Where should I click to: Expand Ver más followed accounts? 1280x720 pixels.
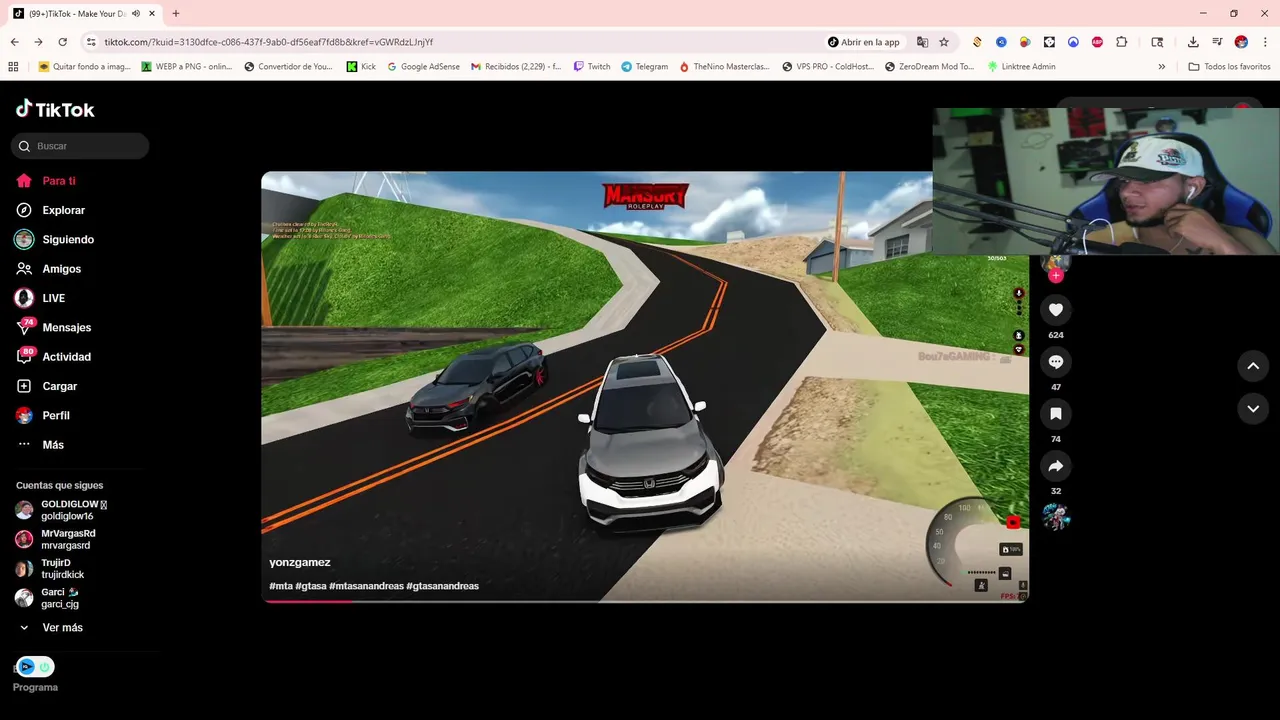coord(50,628)
